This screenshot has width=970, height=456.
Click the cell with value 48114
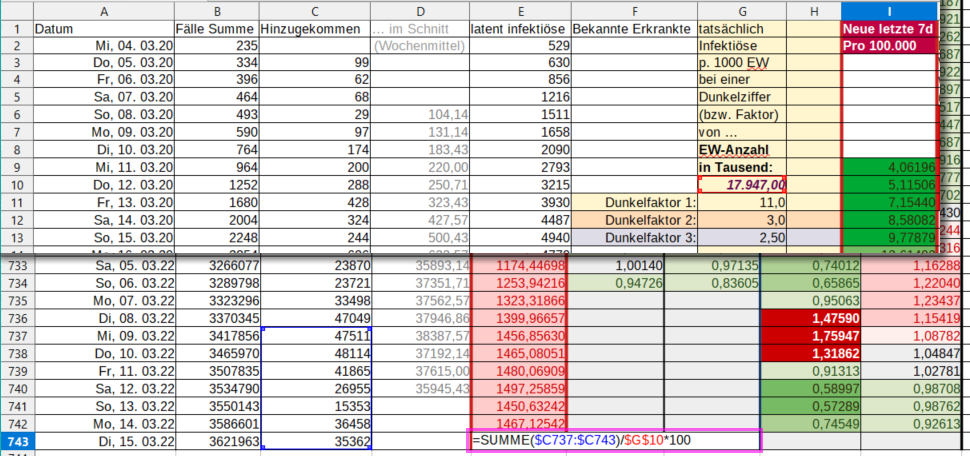click(315, 355)
